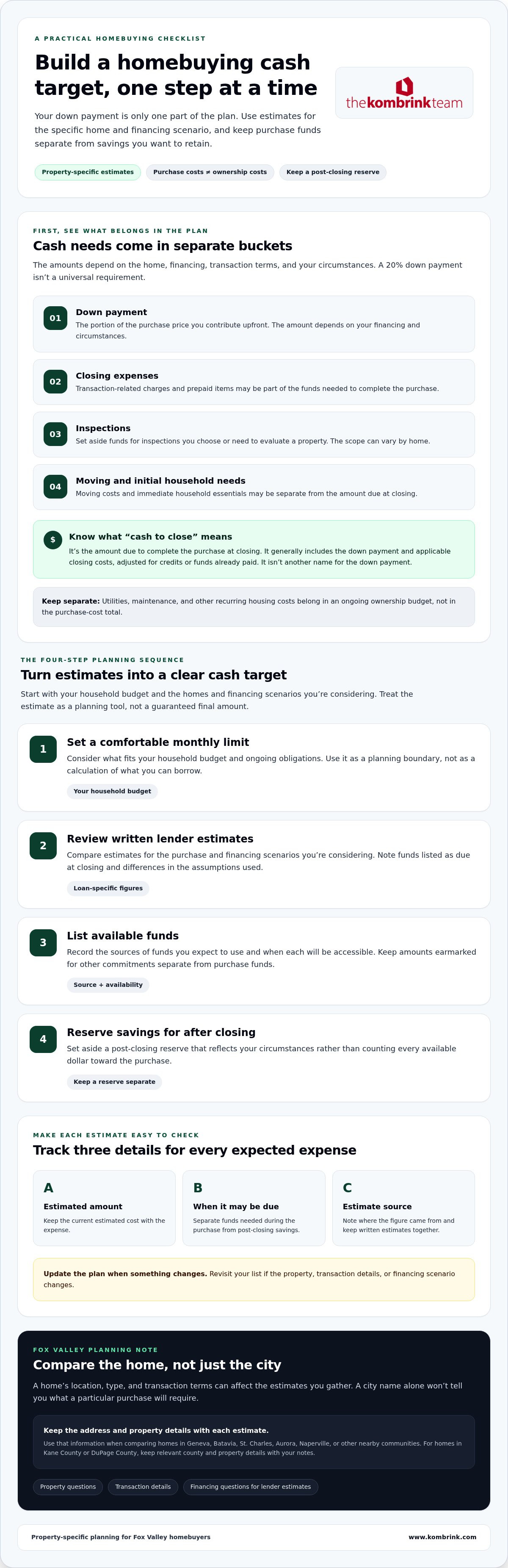Viewport: 508px width, 1568px height.
Task: Click the Property questions chip
Action: click(68, 1487)
